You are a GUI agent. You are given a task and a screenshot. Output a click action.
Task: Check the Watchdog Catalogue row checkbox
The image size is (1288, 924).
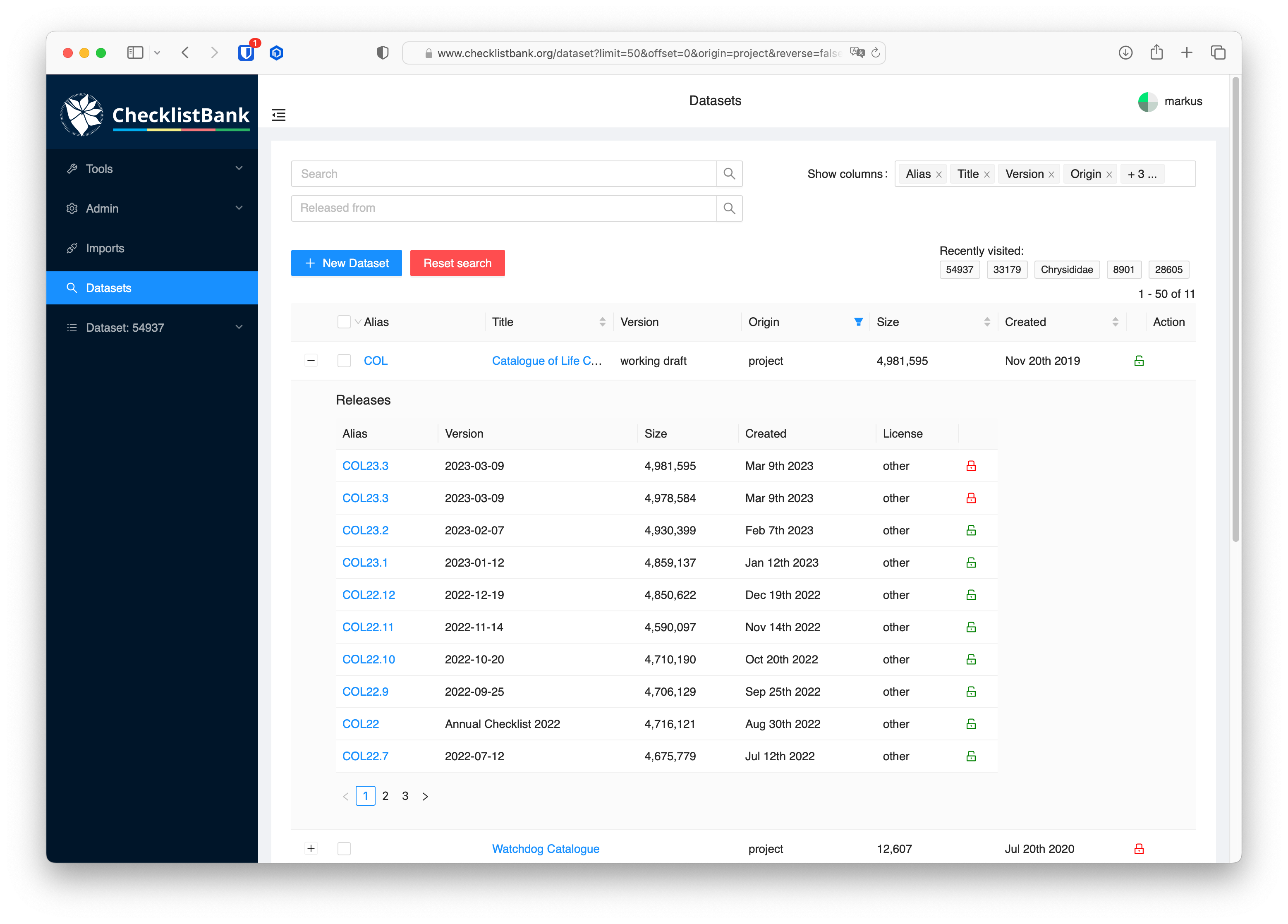(344, 848)
